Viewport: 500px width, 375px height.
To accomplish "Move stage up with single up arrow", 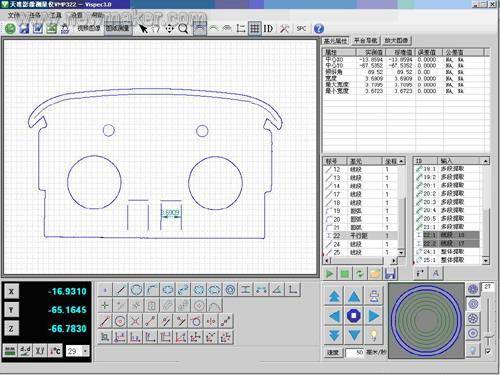I will pos(354,296).
